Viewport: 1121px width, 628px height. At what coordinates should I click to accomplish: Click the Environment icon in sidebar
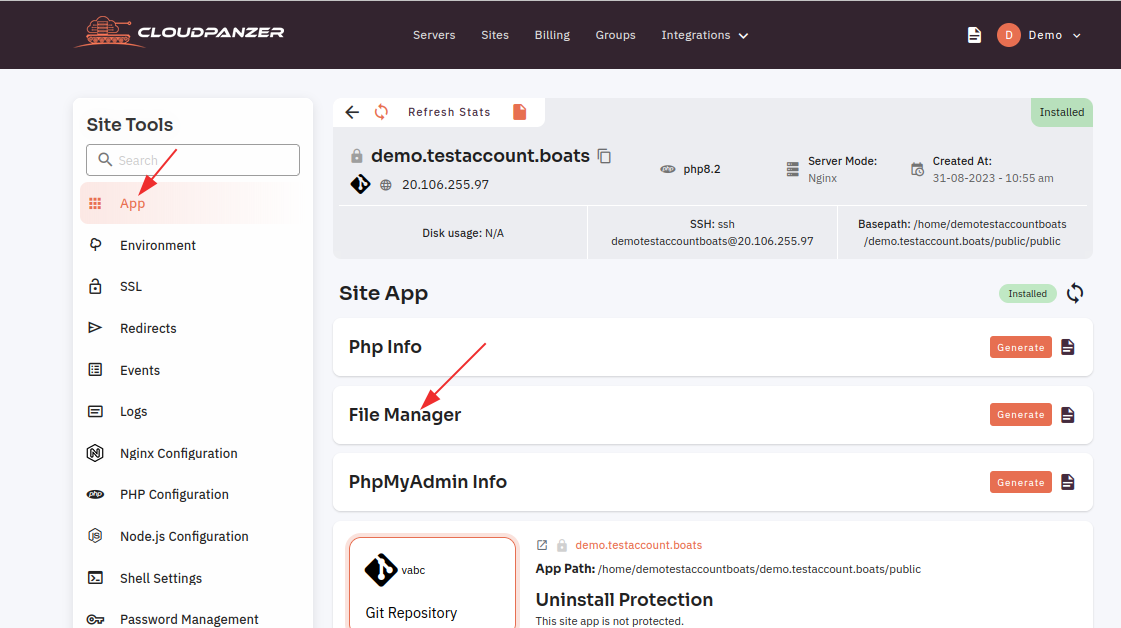tap(95, 245)
